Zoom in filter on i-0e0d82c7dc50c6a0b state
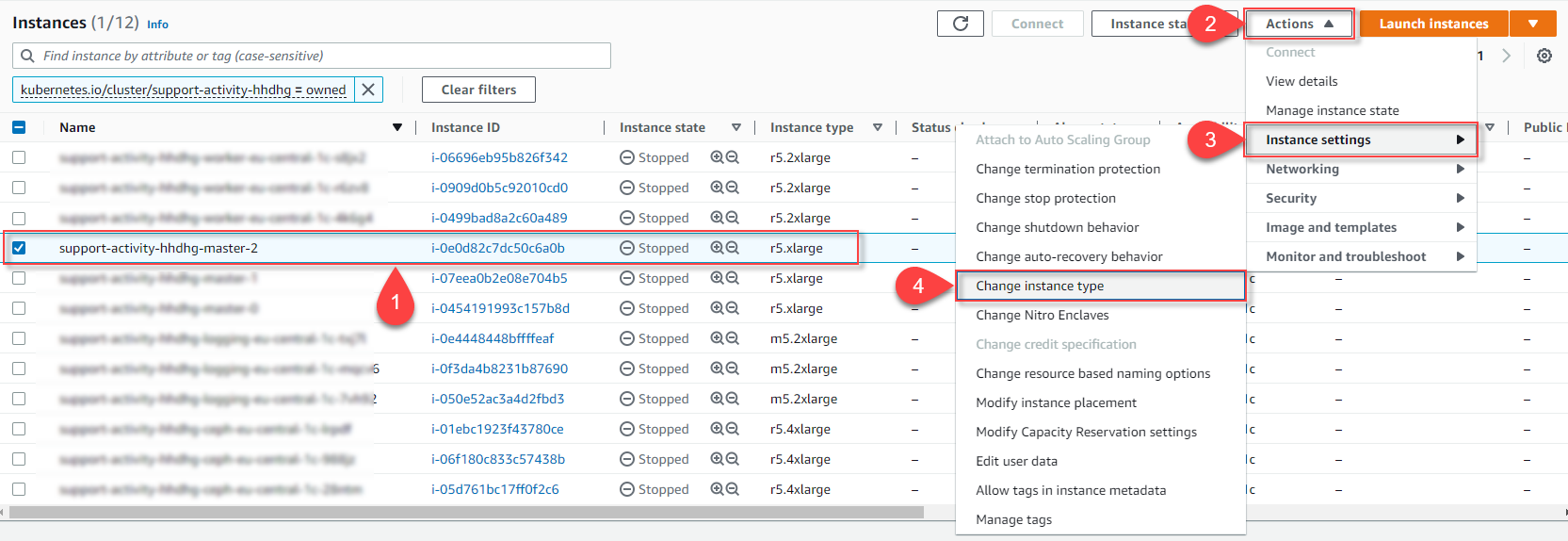This screenshot has width=1568, height=541. pos(718,248)
